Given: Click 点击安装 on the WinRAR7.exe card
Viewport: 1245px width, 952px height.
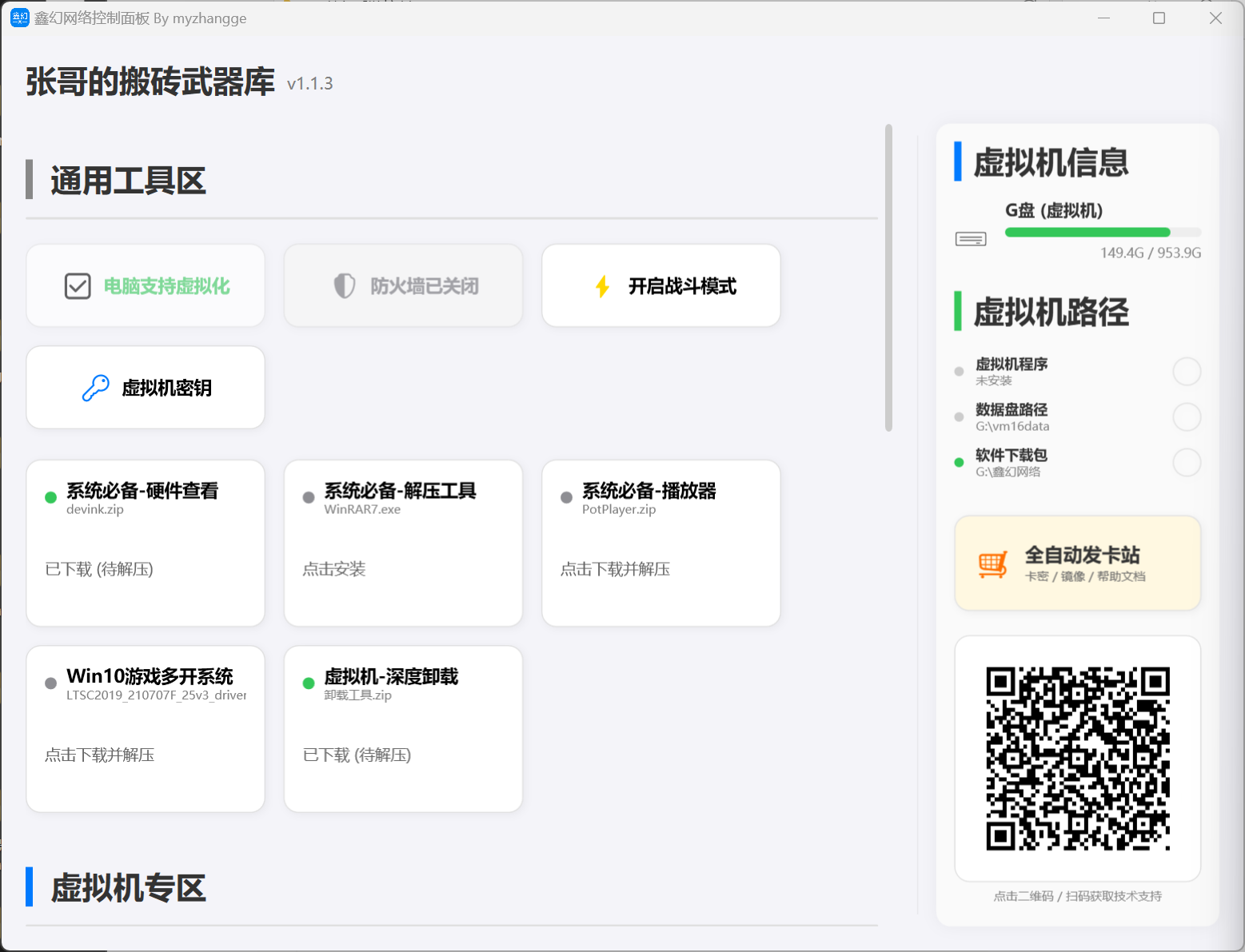Looking at the screenshot, I should [x=334, y=569].
